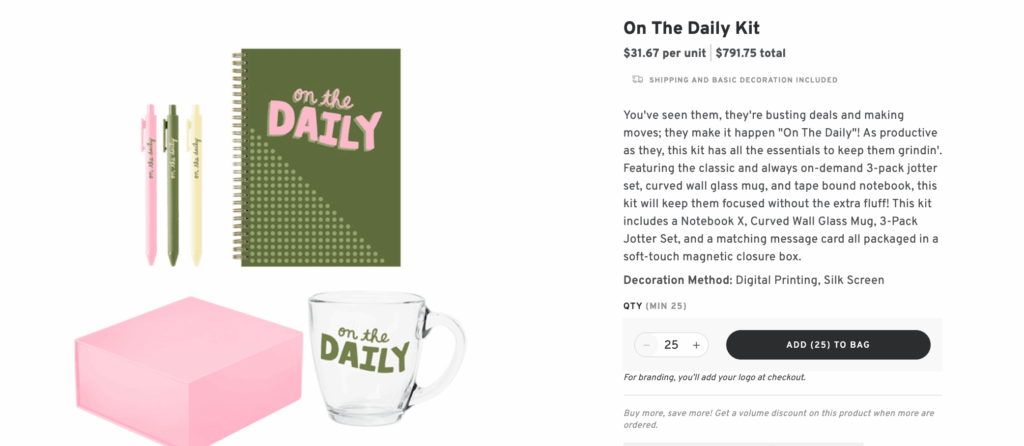Add 25 units to bag
The height and width of the screenshot is (446, 1024).
coord(828,345)
